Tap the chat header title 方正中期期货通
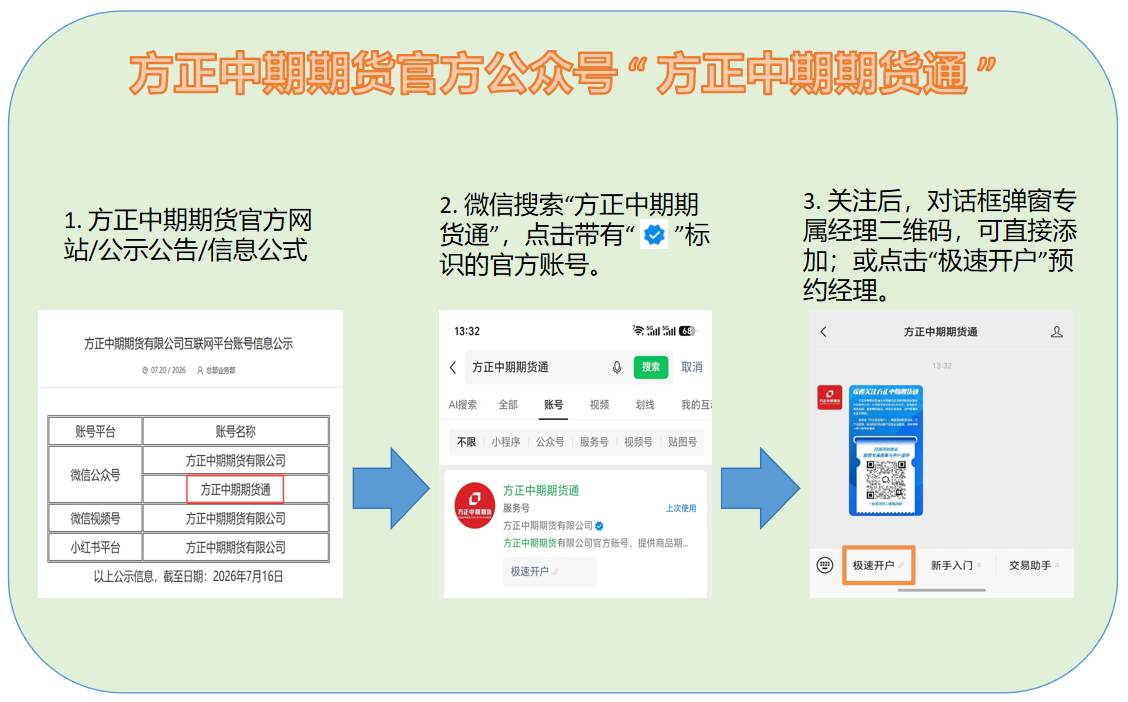 [940, 332]
